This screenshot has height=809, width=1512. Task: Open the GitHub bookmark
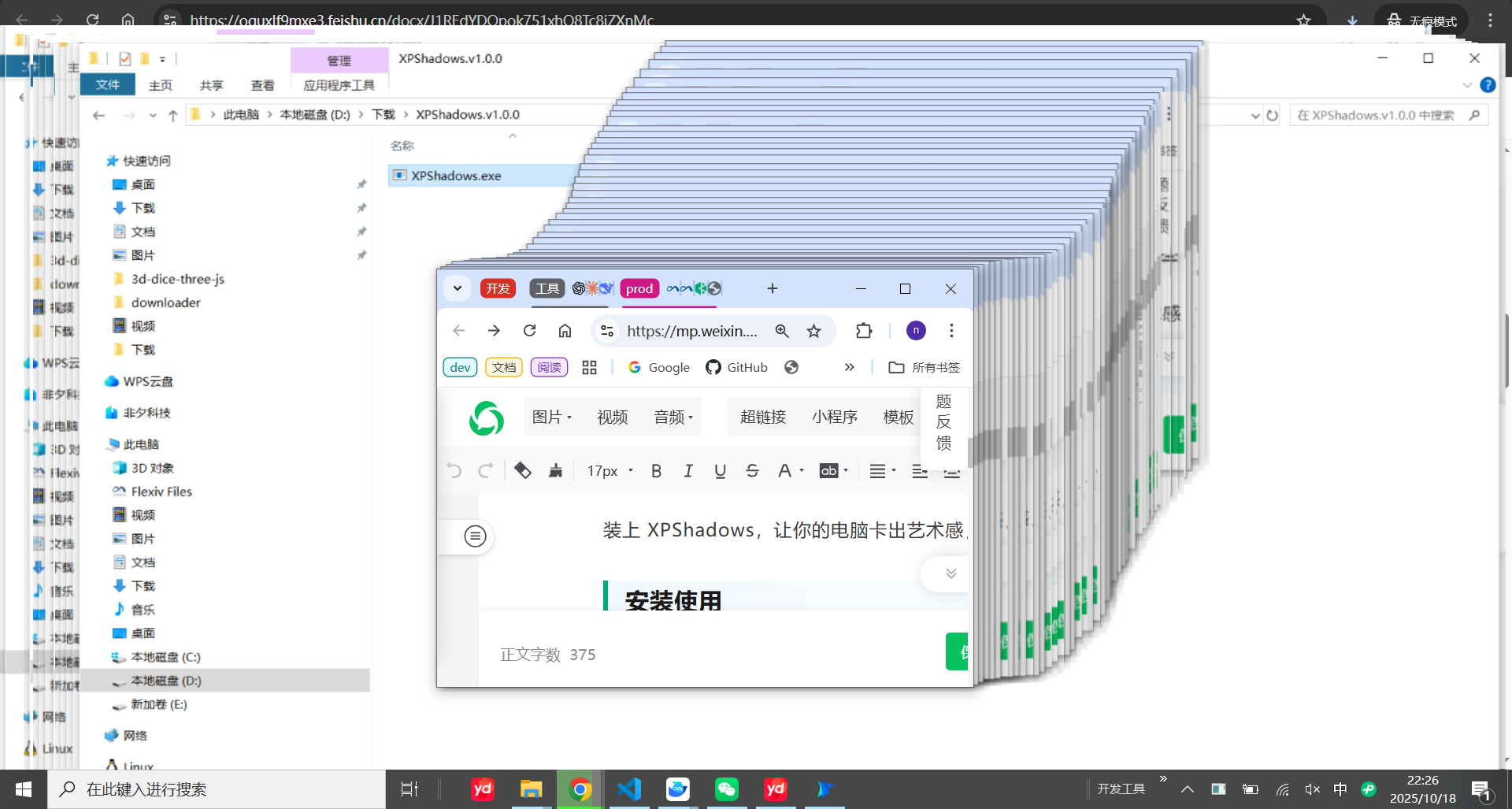736,368
